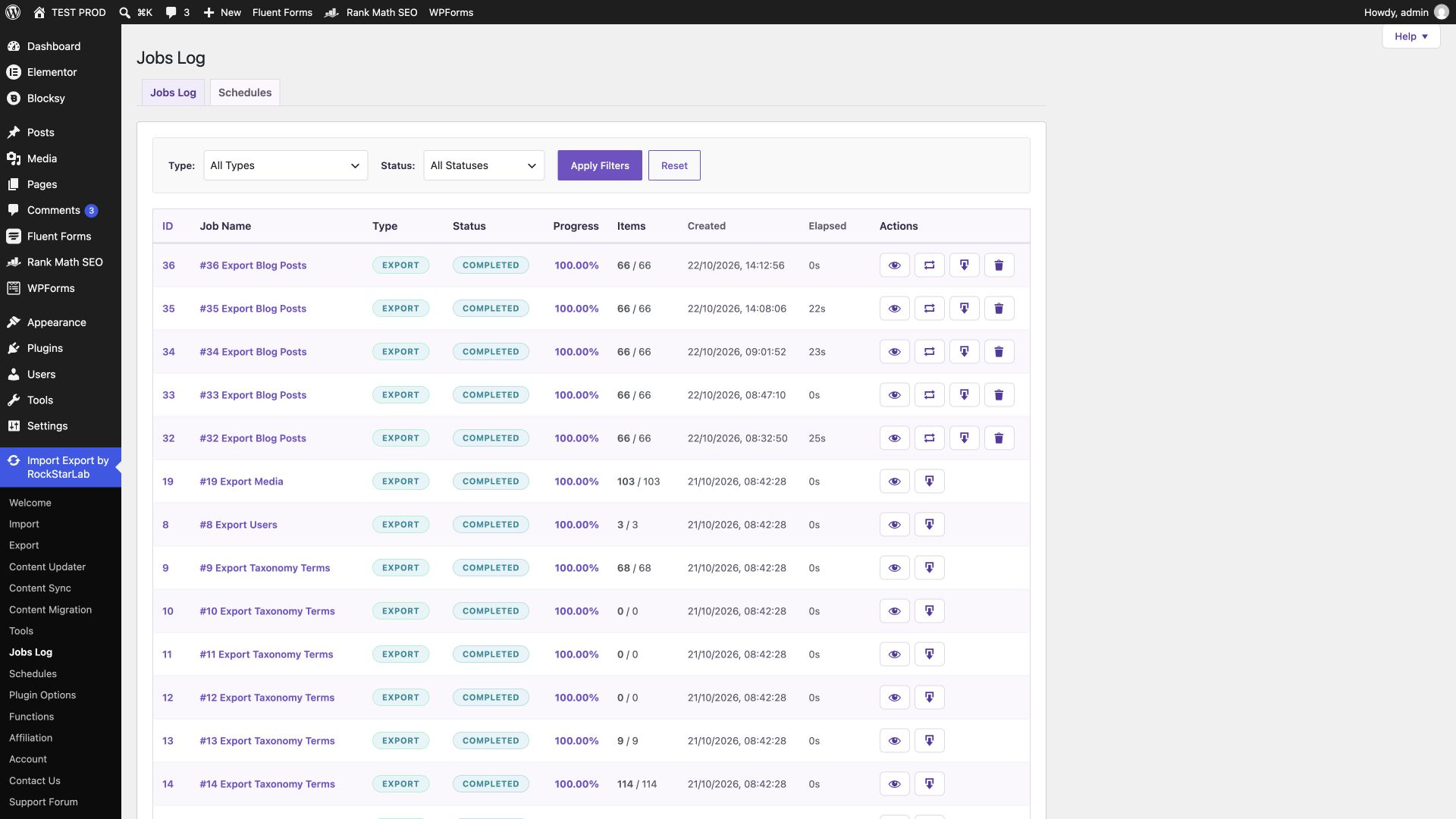View details of job #13 Taxonomy Terms
The width and height of the screenshot is (1456, 819).
[x=894, y=741]
